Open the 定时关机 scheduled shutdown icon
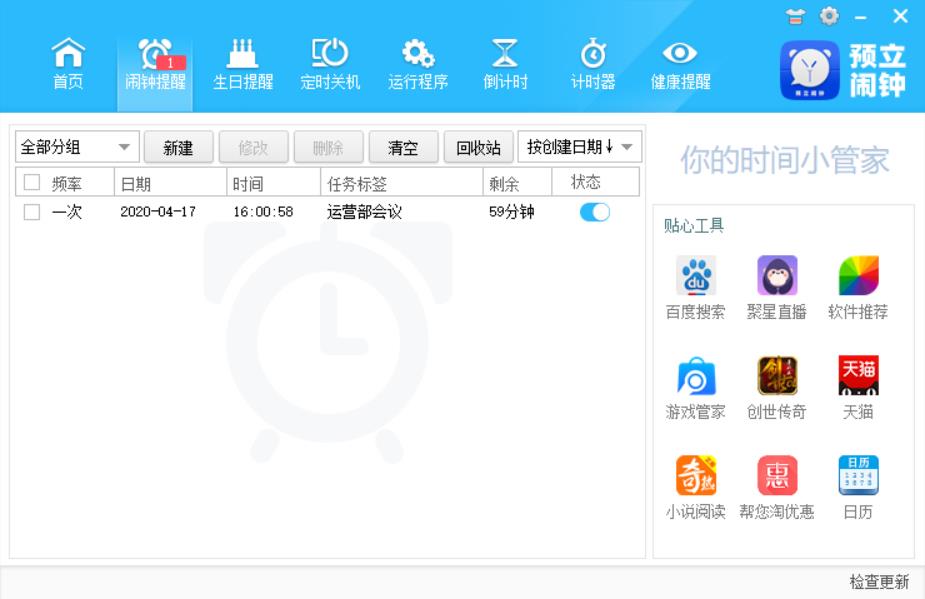 coord(330,64)
